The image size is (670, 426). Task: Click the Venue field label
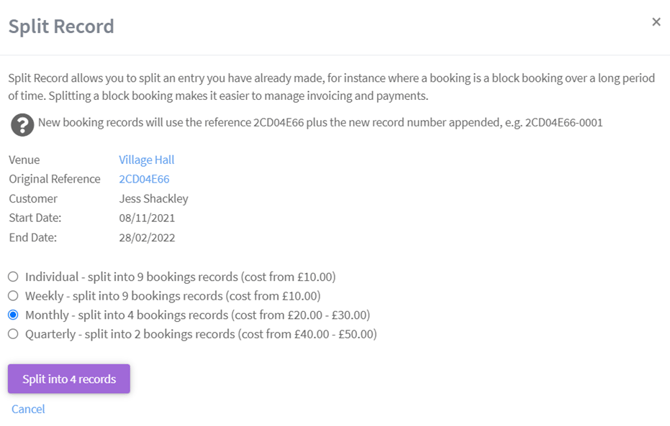point(26,160)
